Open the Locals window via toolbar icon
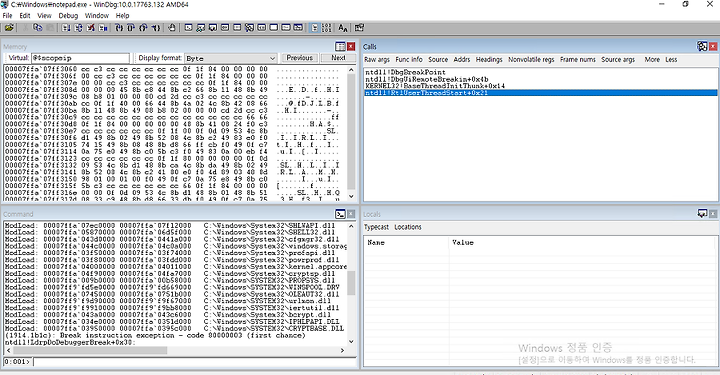720x375 pixels. click(x=213, y=28)
